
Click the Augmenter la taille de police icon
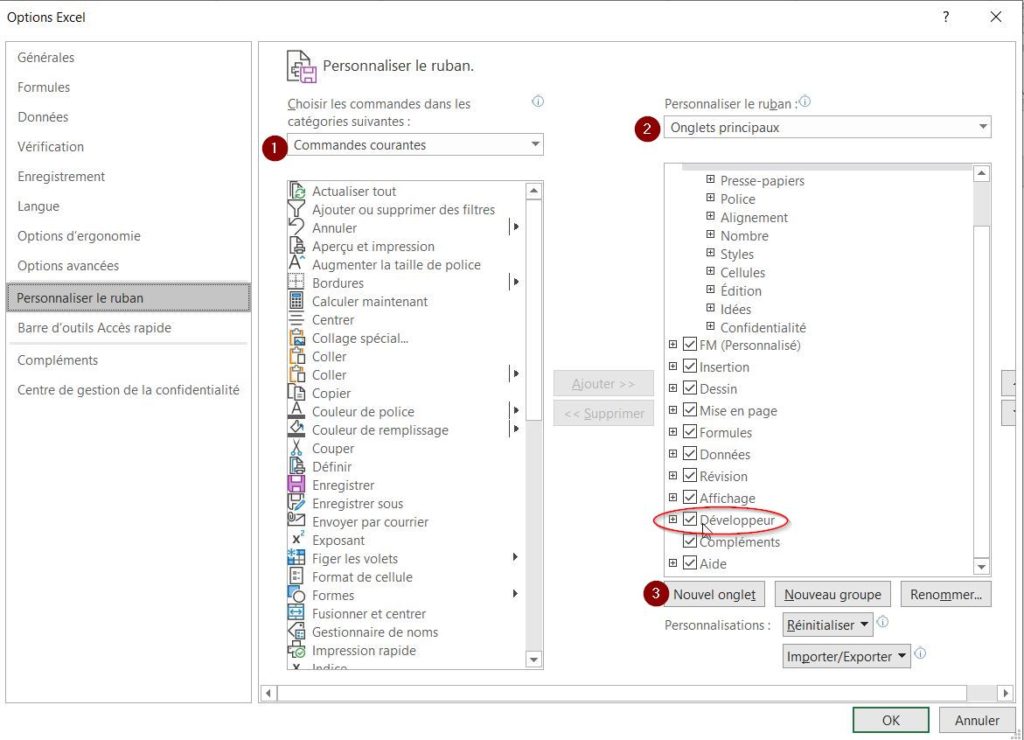pyautogui.click(x=296, y=264)
